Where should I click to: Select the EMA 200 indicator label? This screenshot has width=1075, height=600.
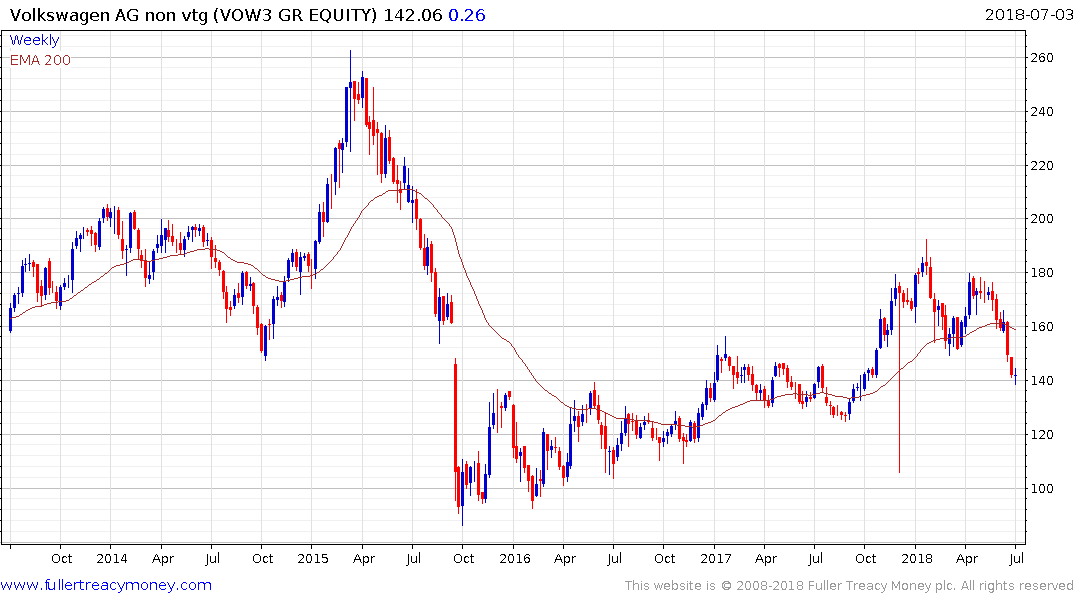pyautogui.click(x=40, y=60)
